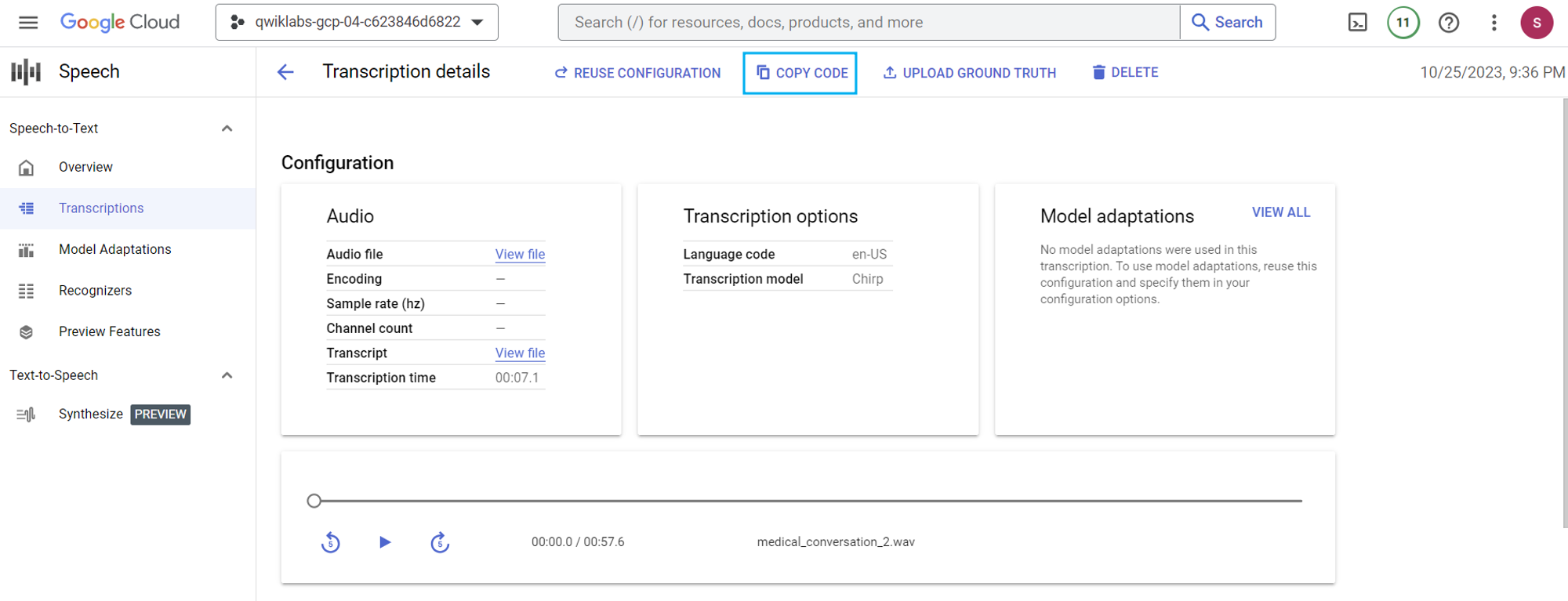Click the Channel count label
The image size is (1568, 601).
click(369, 328)
